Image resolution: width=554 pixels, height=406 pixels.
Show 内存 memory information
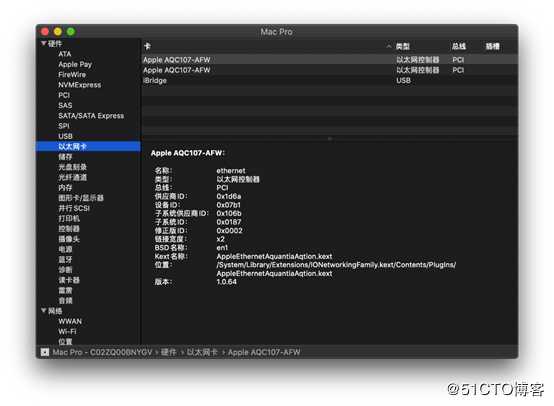pos(65,188)
